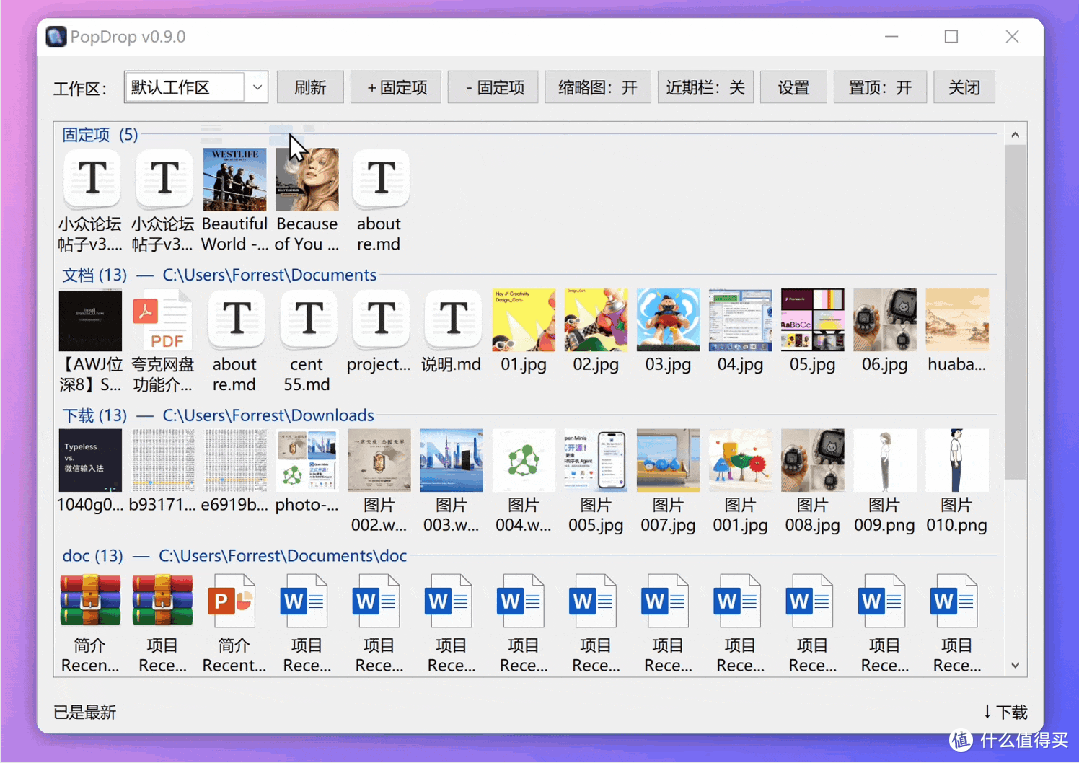Image resolution: width=1079 pixels, height=763 pixels.
Task: Select the huaba... image thumbnail
Action: [957, 320]
